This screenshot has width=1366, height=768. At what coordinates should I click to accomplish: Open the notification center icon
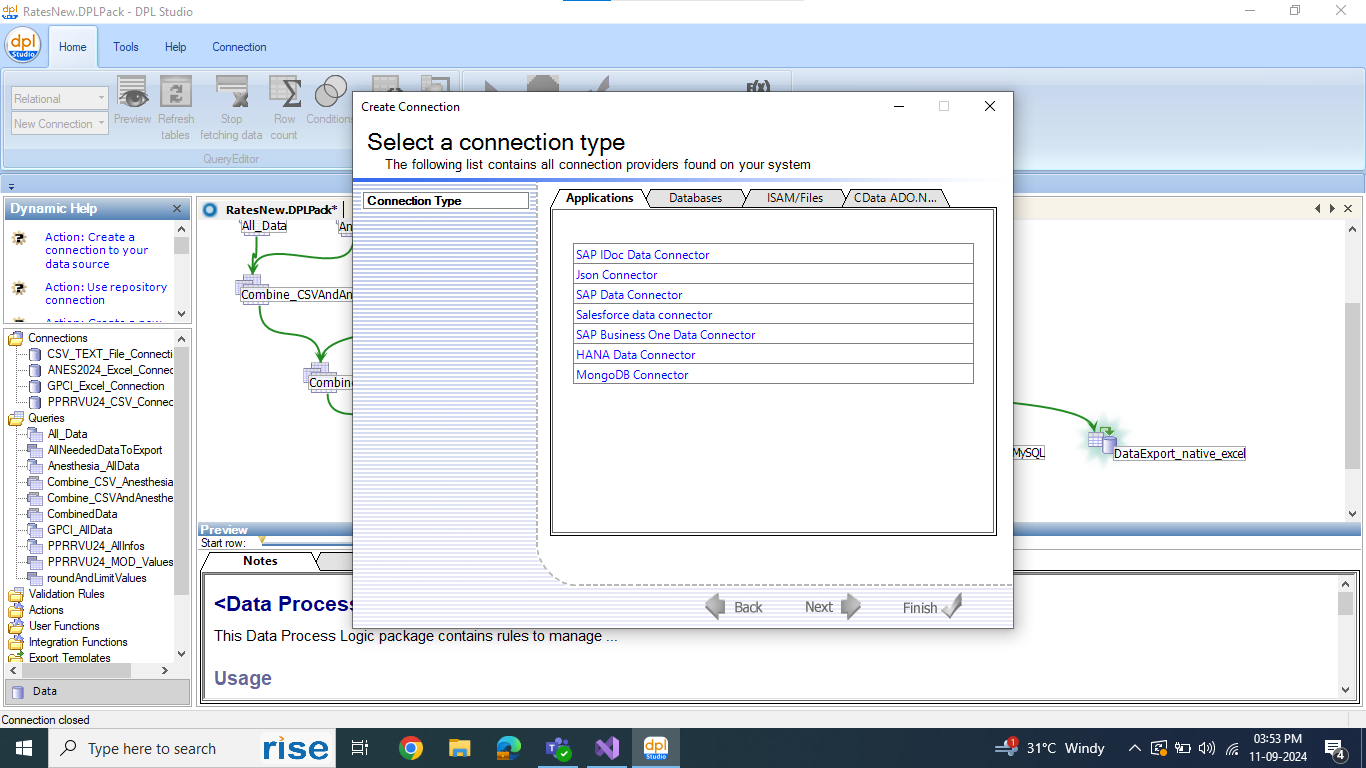point(1335,748)
